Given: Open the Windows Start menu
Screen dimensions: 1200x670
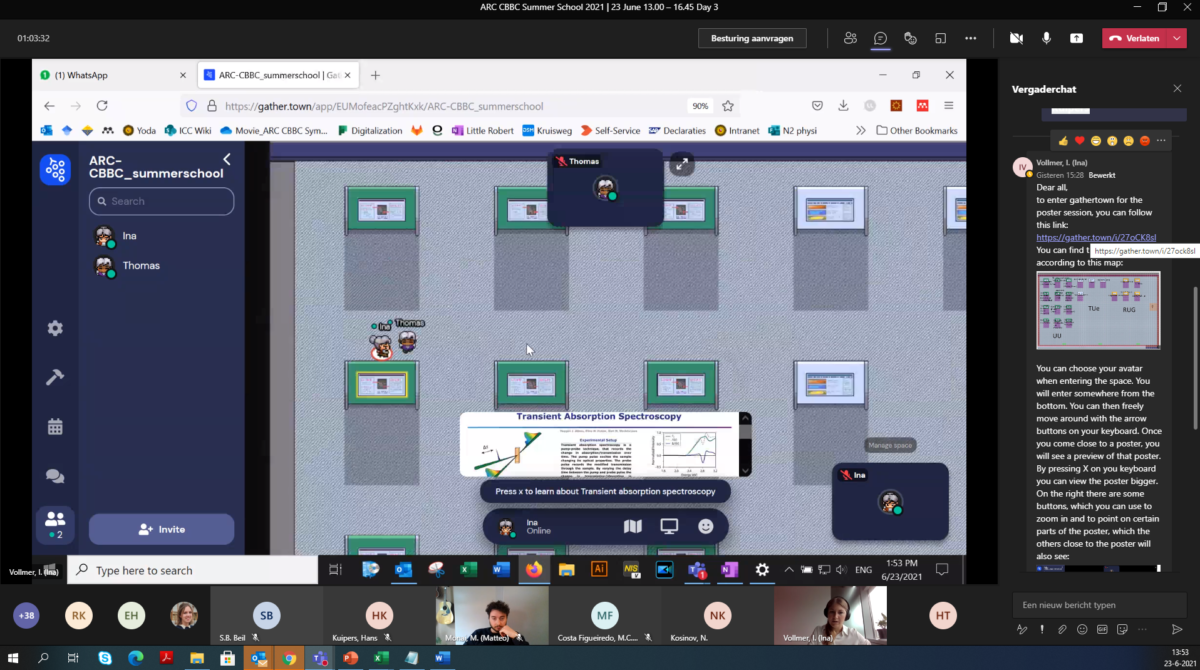Looking at the screenshot, I should (x=13, y=658).
